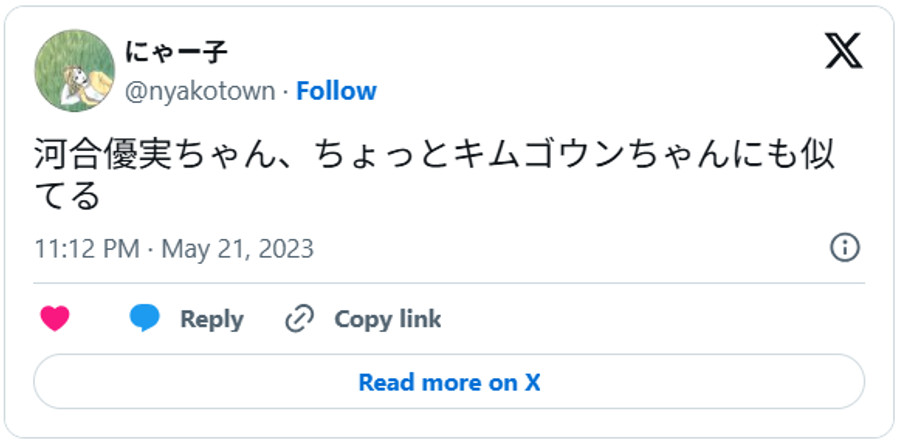Viewport: 898px width, 444px height.
Task: Select the Copy link text
Action: [x=387, y=319]
